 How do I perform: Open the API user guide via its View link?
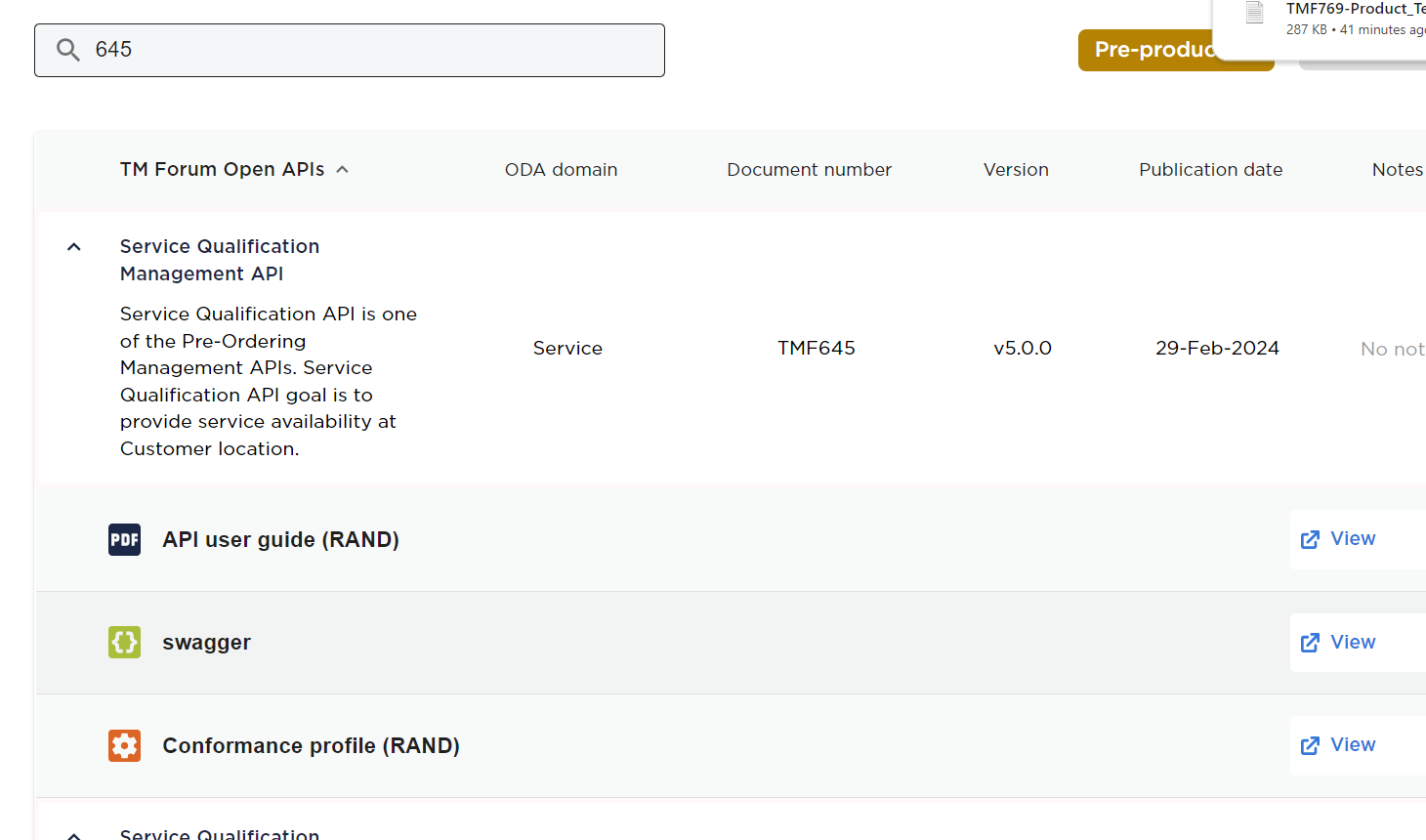pyautogui.click(x=1354, y=538)
